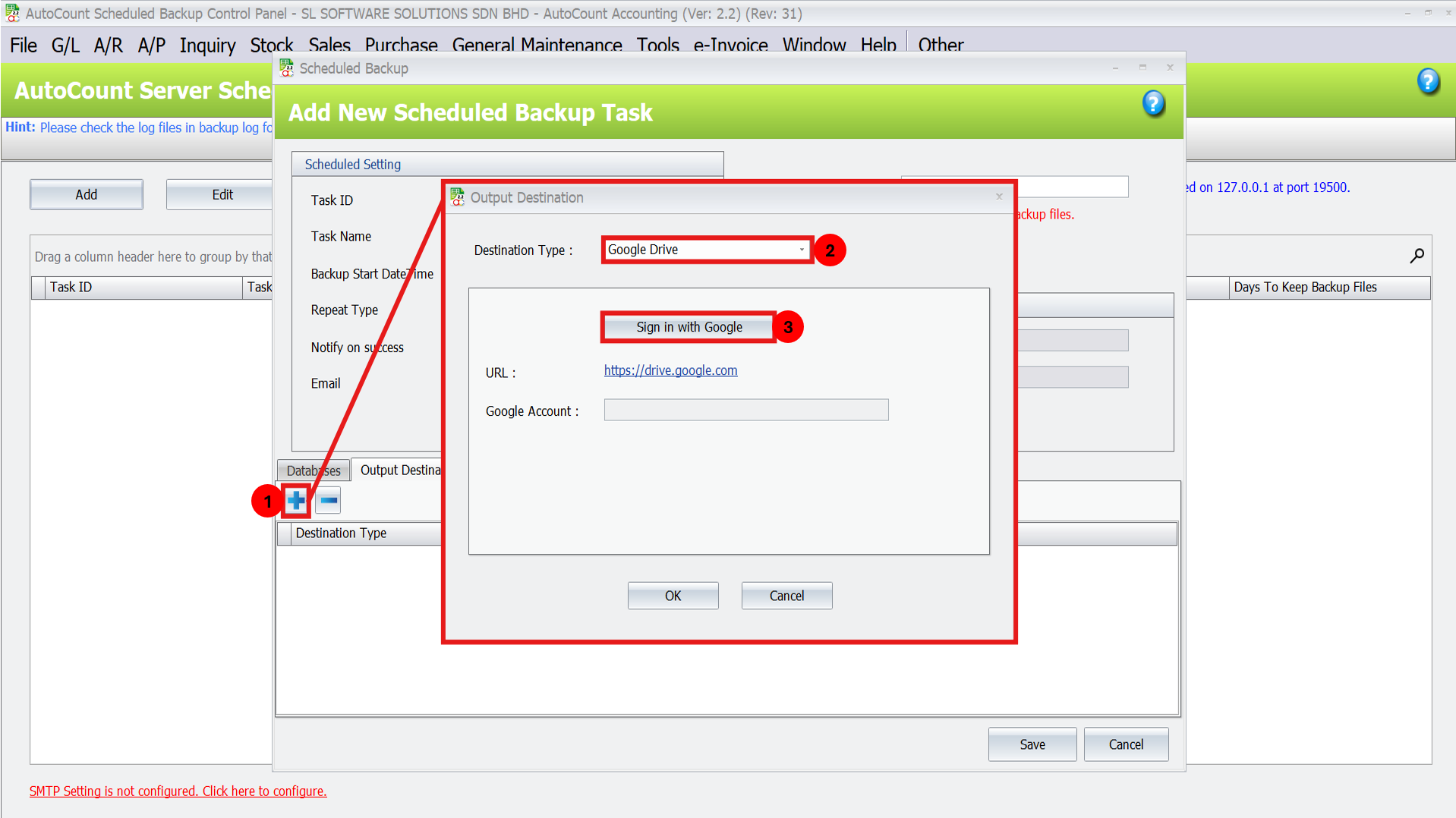Click the help icon in main control panel header
This screenshot has width=1456, height=818.
[x=1427, y=81]
